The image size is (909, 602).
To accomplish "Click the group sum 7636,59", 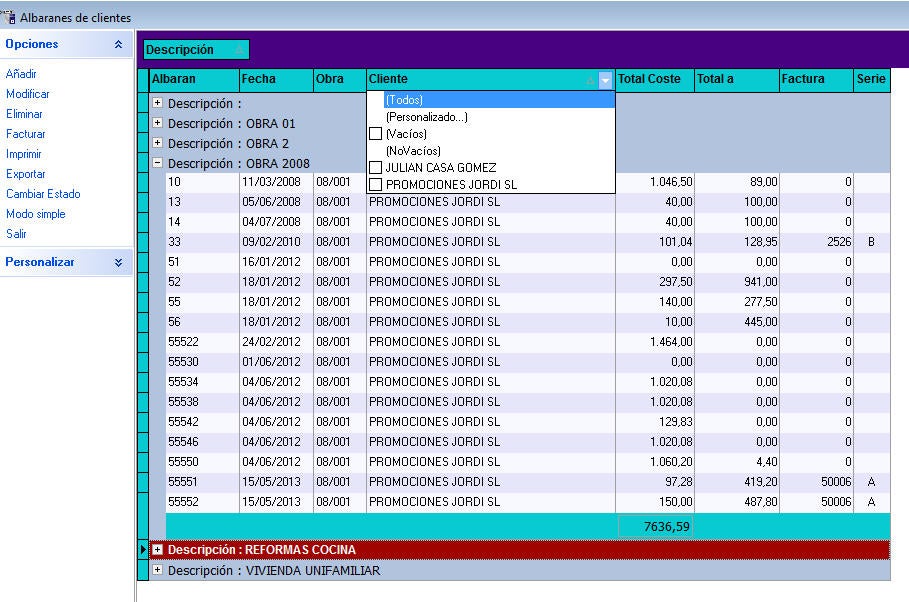I will (656, 527).
